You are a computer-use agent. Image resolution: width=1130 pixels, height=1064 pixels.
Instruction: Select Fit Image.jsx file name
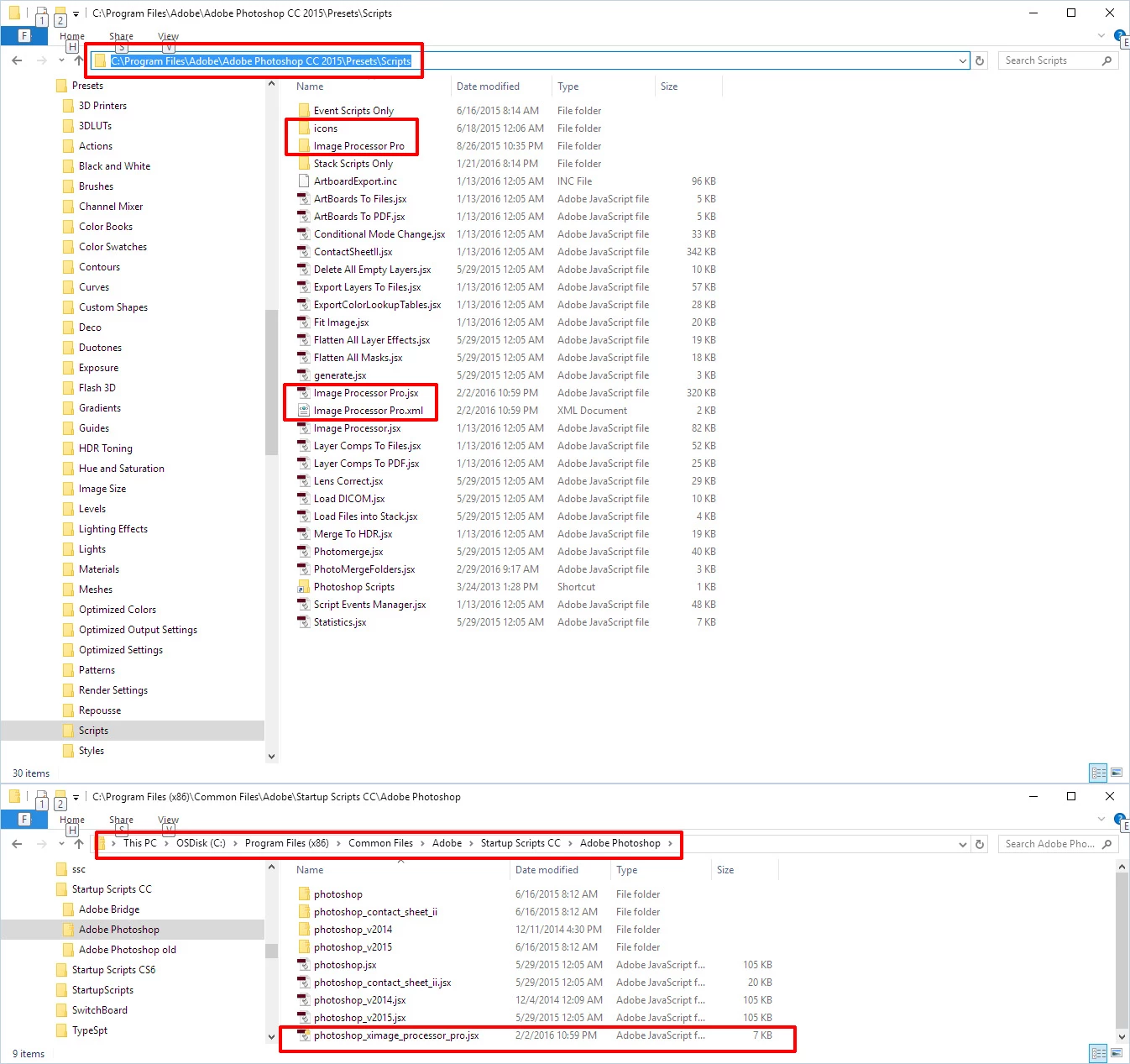pos(341,322)
